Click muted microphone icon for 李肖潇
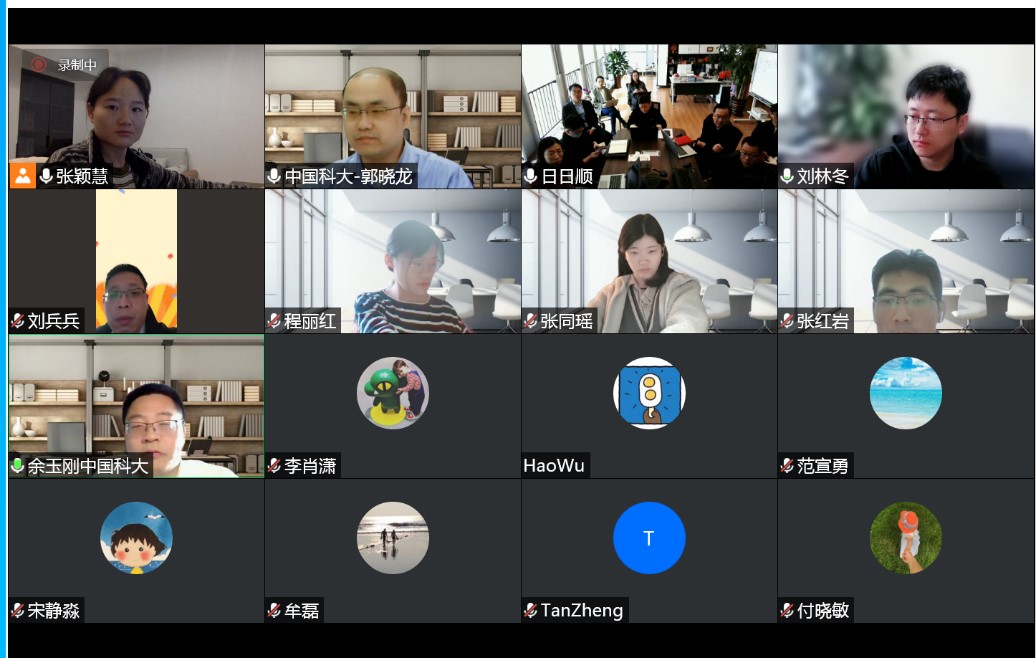 pyautogui.click(x=274, y=466)
